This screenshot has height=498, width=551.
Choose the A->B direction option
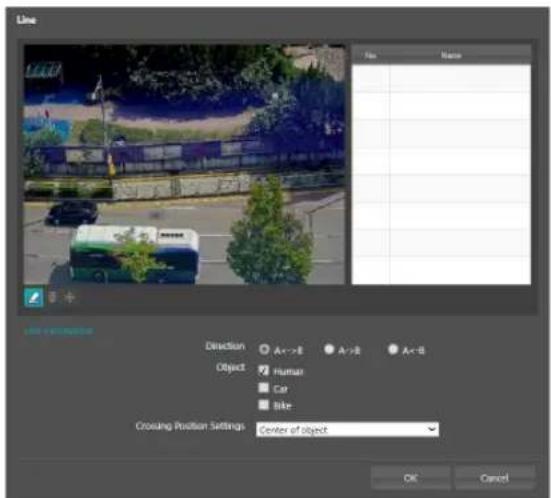(x=329, y=349)
